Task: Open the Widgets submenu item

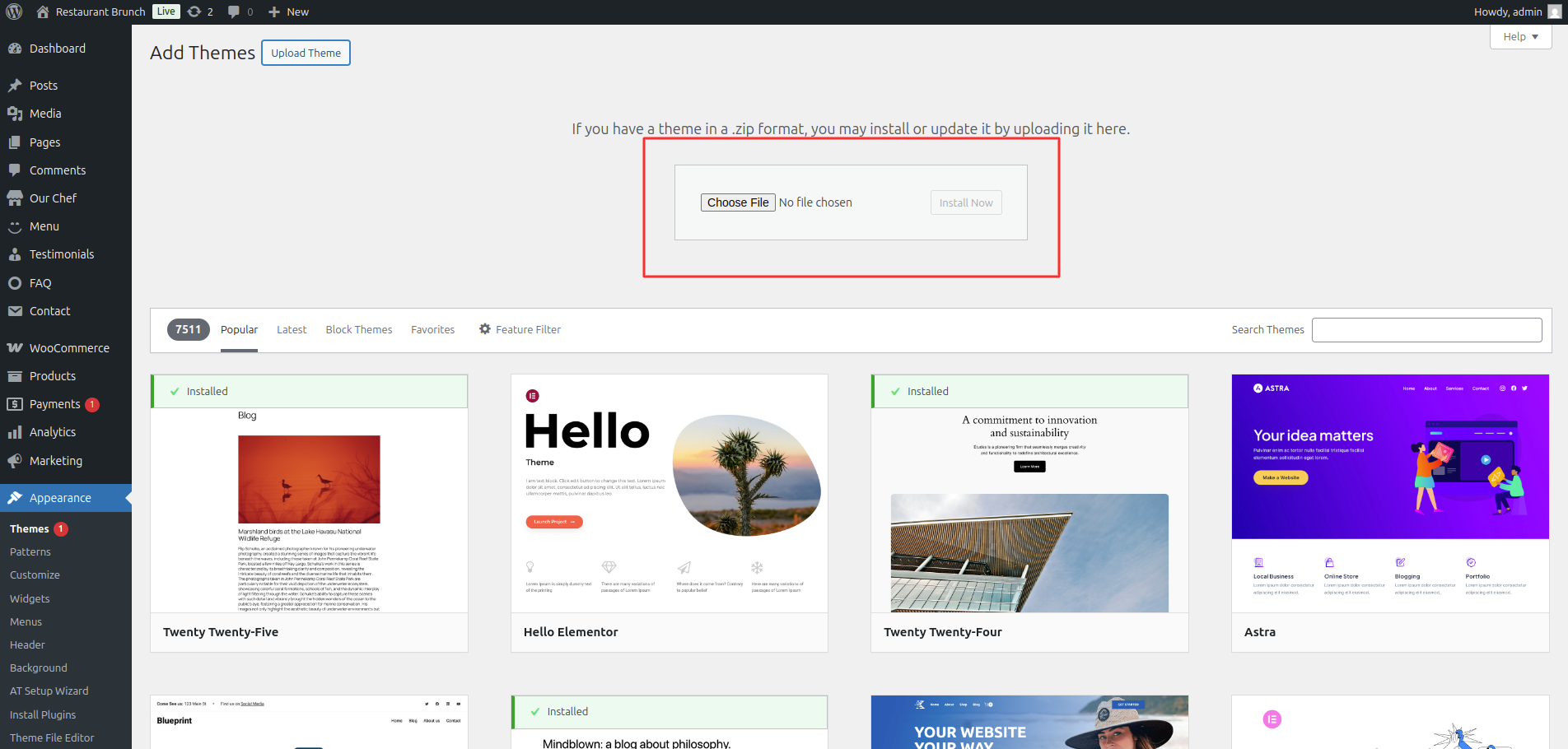Action: coord(30,598)
